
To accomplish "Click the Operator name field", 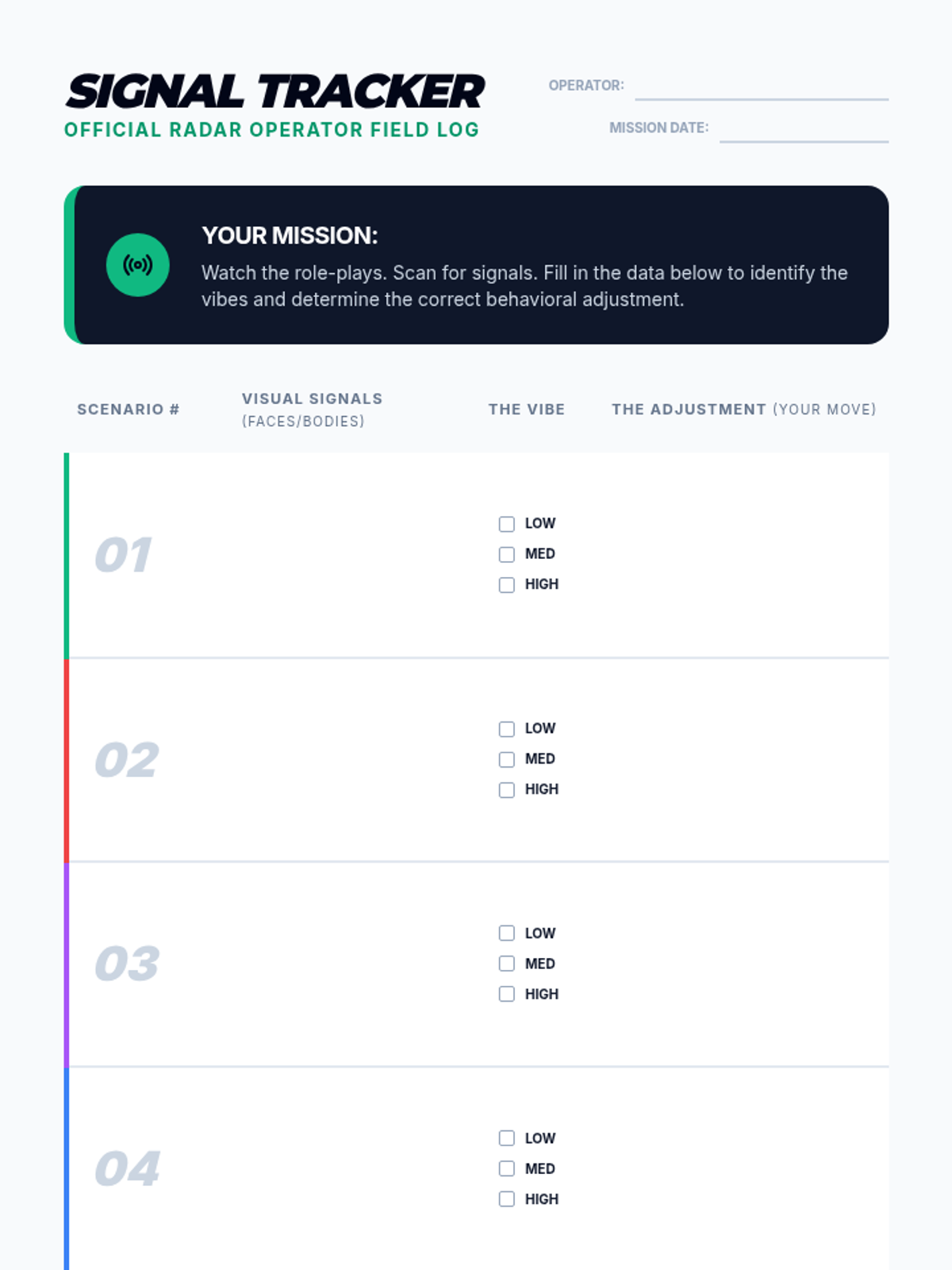I will (x=761, y=87).
